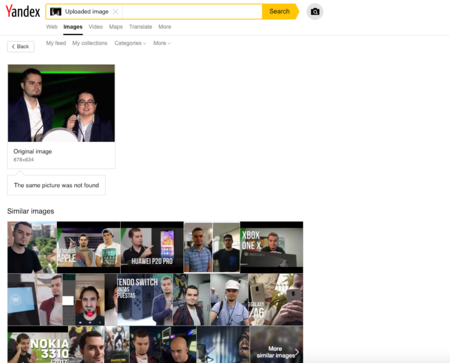450x363 pixels.
Task: Open the original uploaded image preview
Action: [61, 103]
